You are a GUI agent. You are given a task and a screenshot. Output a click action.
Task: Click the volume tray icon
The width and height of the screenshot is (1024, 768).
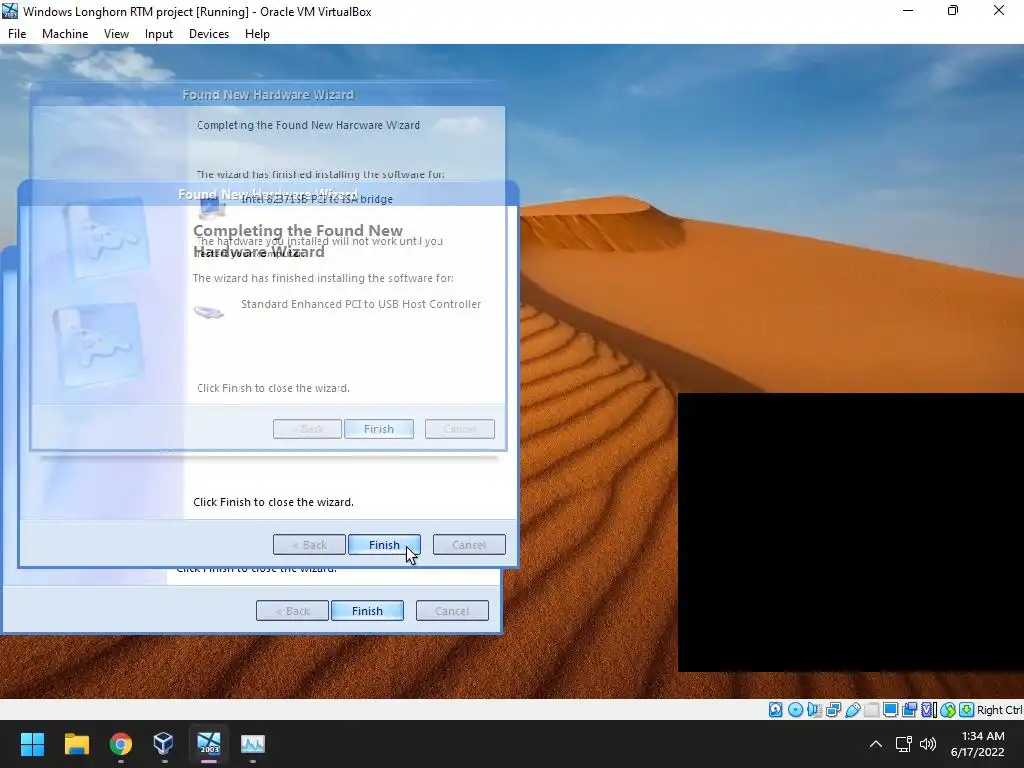tap(927, 744)
